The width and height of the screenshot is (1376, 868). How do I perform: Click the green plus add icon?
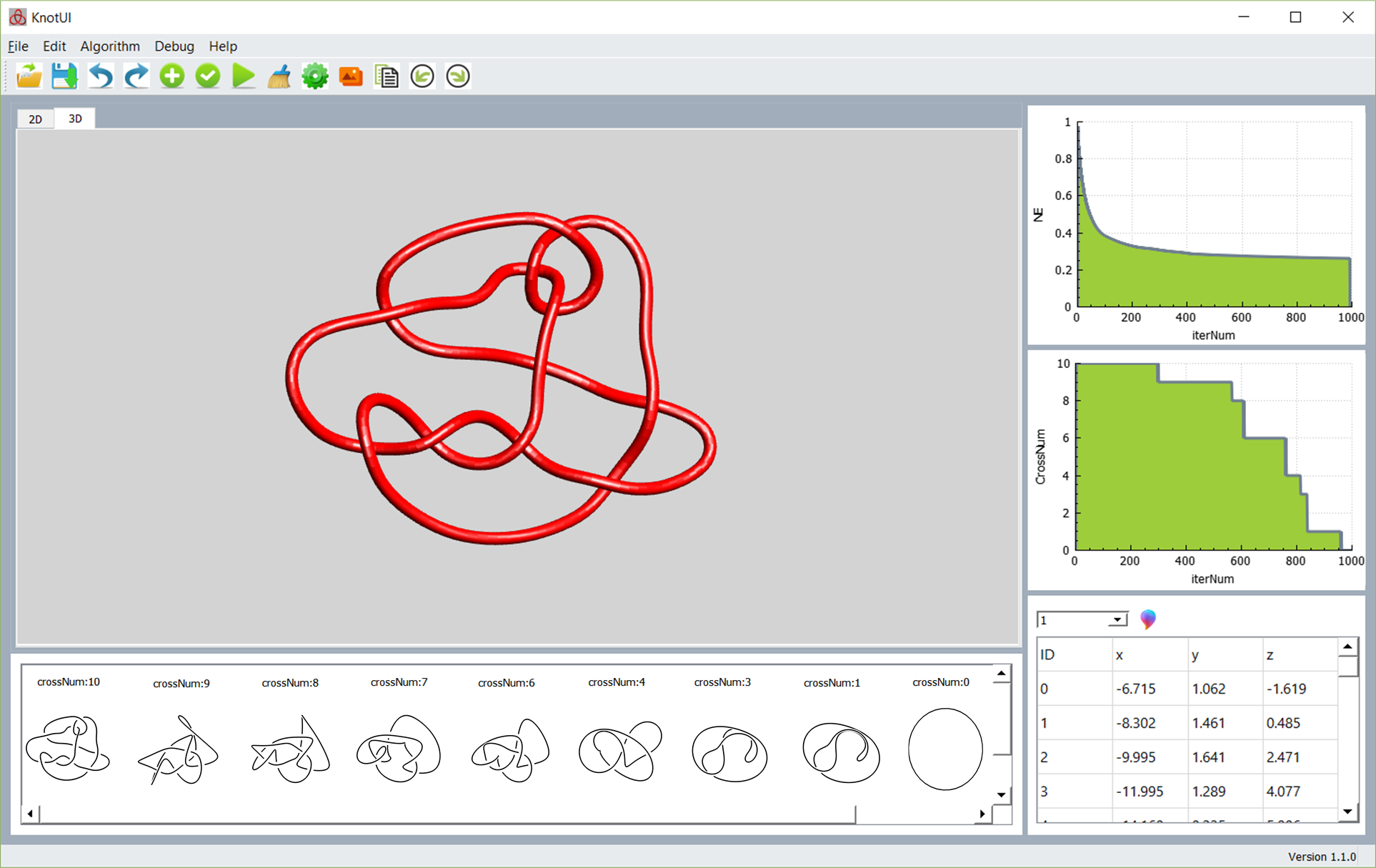pyautogui.click(x=172, y=76)
